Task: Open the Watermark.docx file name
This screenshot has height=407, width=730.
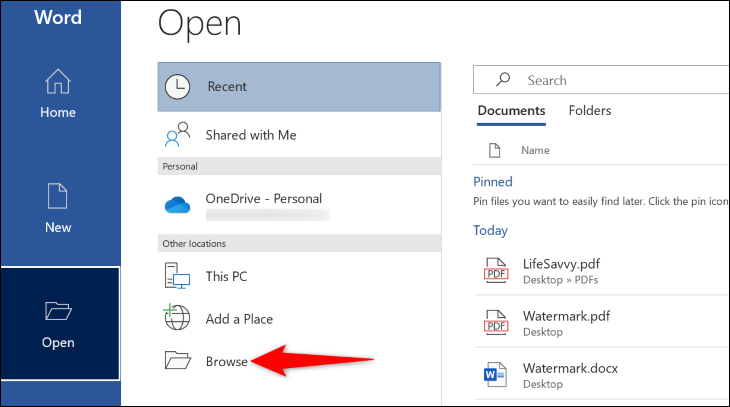Action: pyautogui.click(x=570, y=368)
